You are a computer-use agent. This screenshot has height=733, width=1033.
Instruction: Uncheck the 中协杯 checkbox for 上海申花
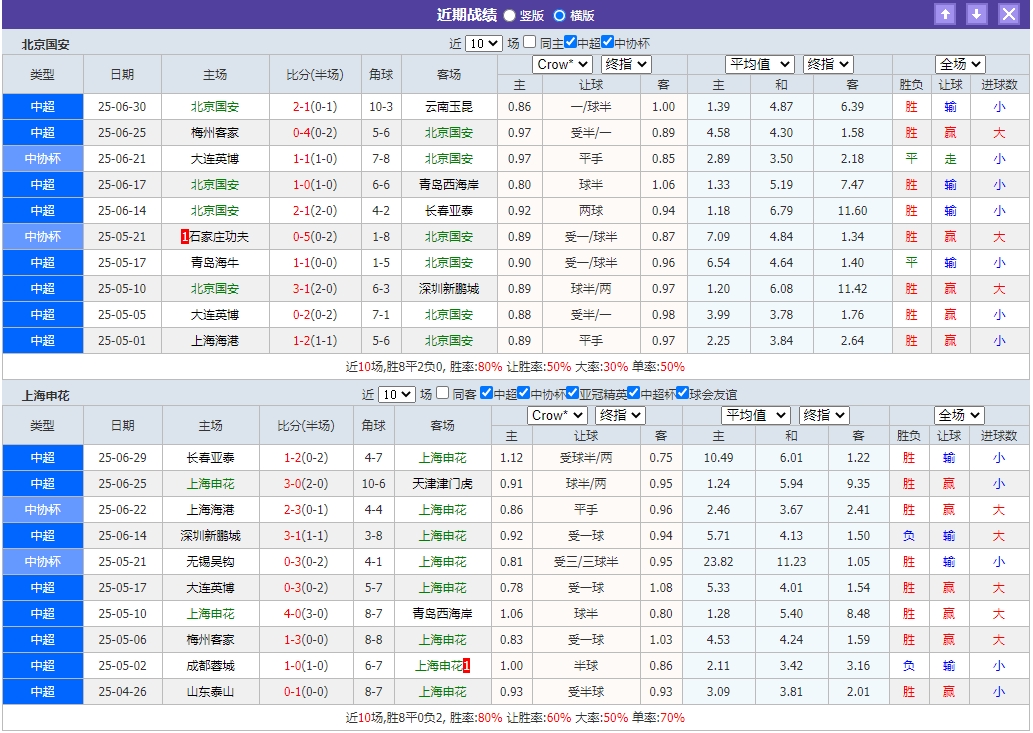(524, 395)
